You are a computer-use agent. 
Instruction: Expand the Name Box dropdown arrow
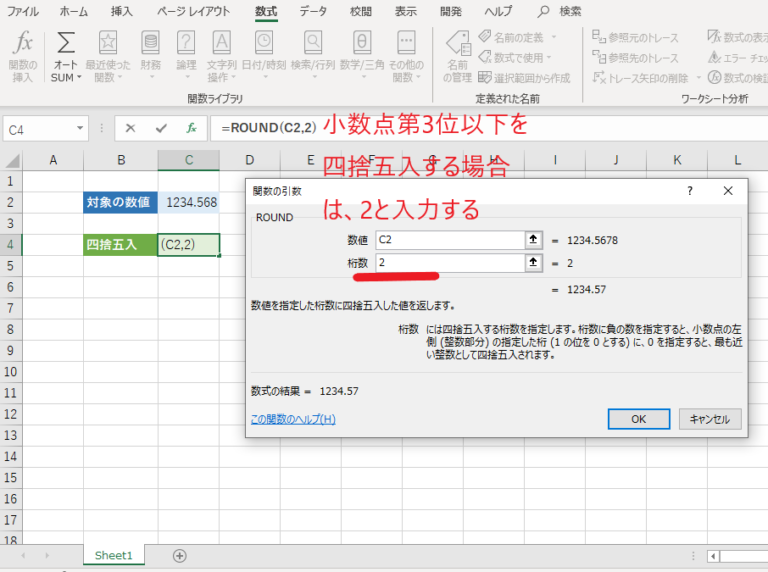[79, 128]
